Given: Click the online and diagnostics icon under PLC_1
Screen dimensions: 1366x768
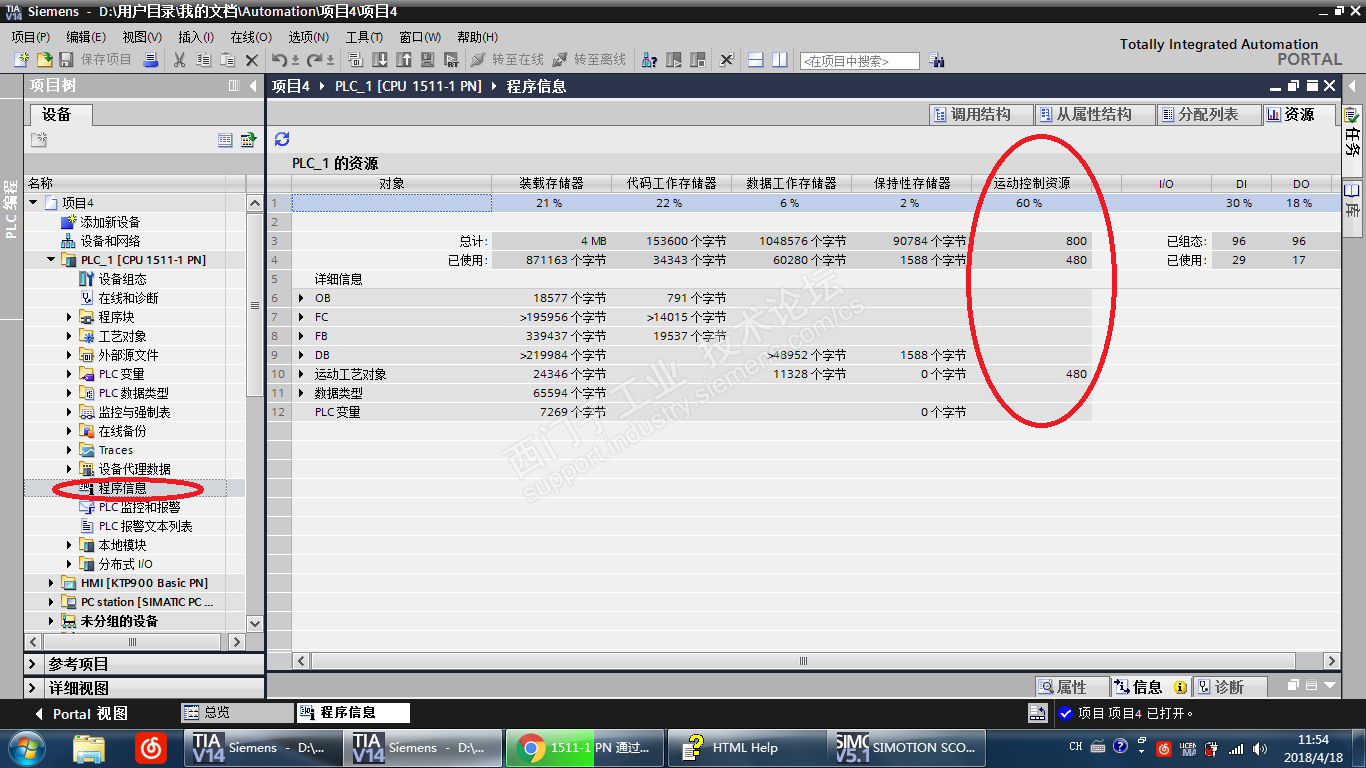Looking at the screenshot, I should tap(87, 298).
